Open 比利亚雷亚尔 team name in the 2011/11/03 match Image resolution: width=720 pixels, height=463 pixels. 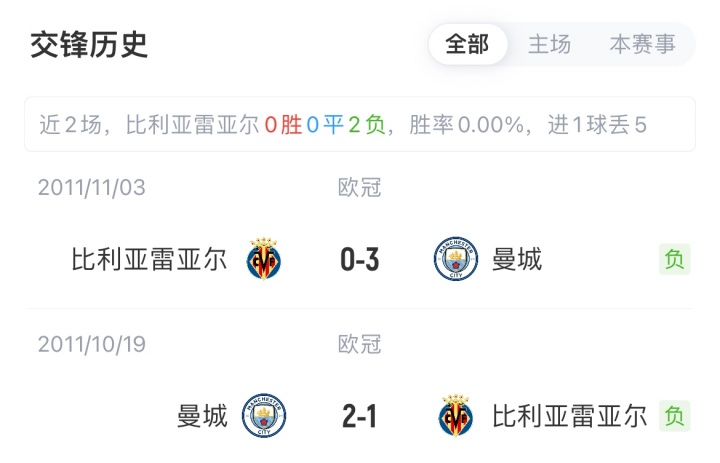[x=150, y=260]
